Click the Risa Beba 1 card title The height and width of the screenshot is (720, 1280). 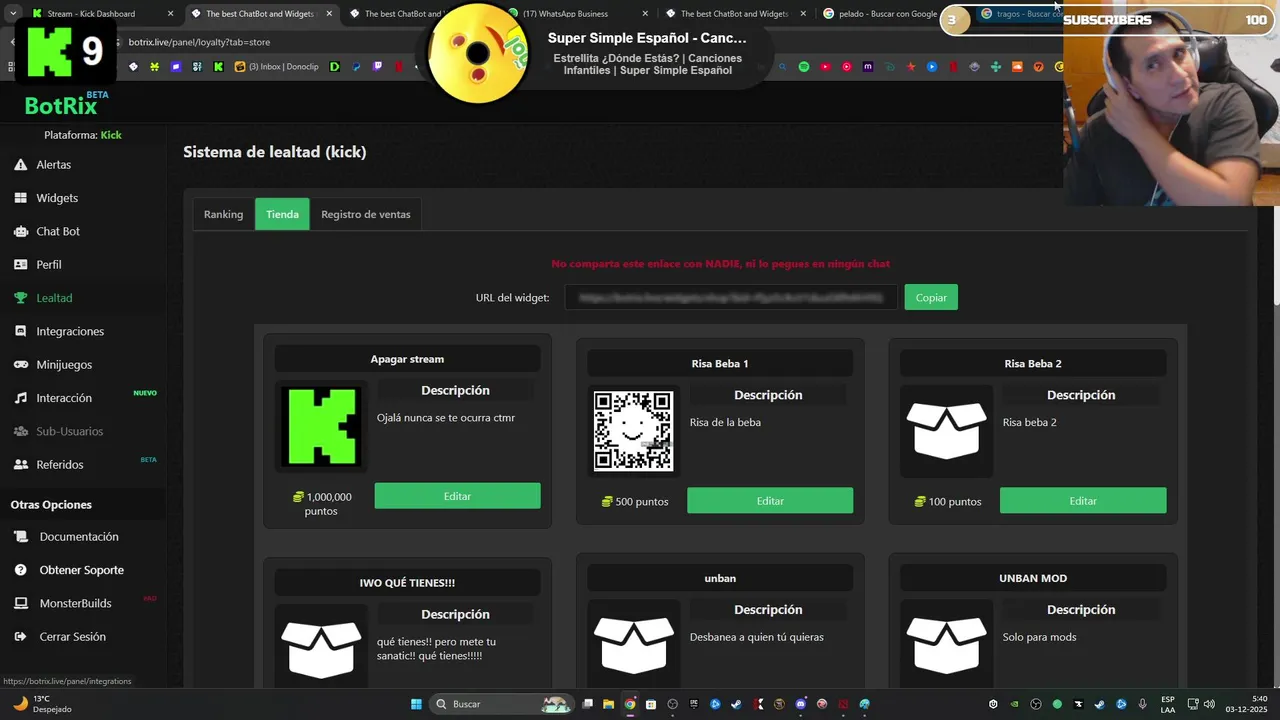[x=720, y=364]
